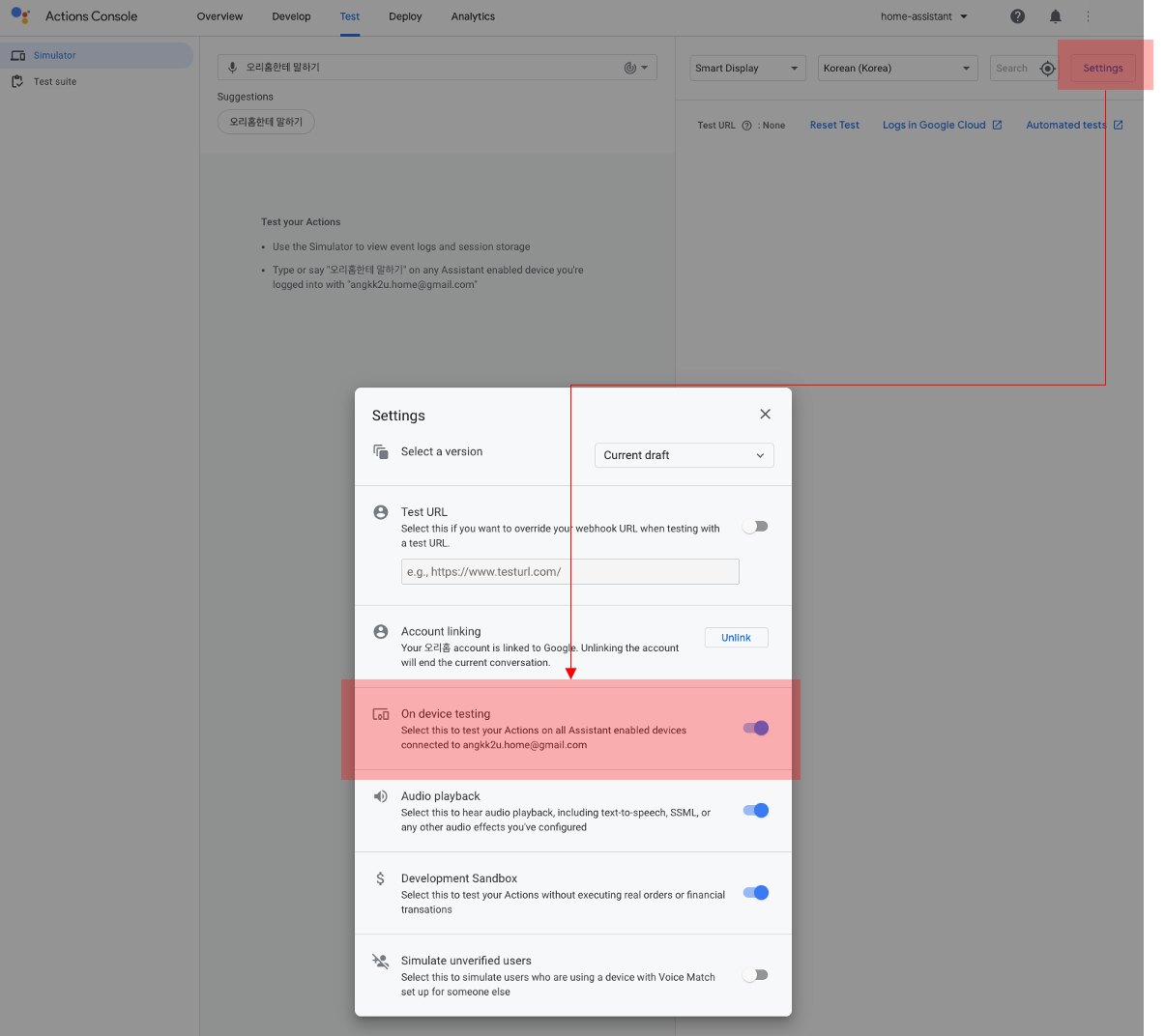Open the home-assistant project dropdown
The image size is (1165, 1036).
pyautogui.click(x=924, y=16)
